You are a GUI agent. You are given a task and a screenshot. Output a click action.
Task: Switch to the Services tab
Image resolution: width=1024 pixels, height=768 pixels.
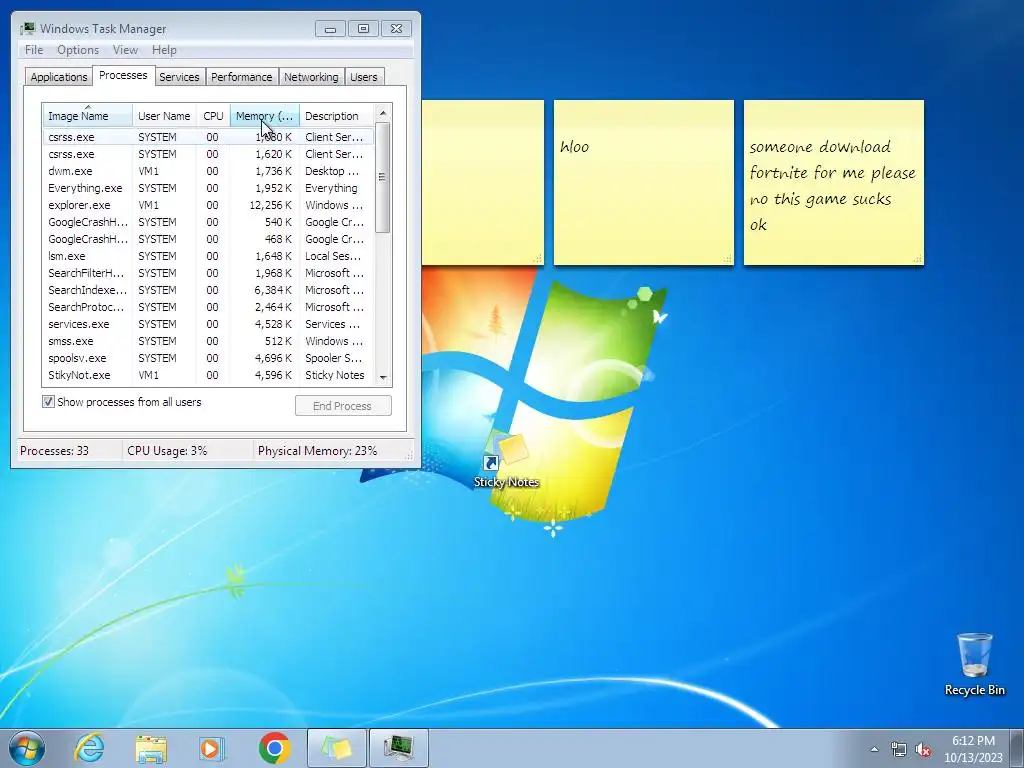(179, 76)
